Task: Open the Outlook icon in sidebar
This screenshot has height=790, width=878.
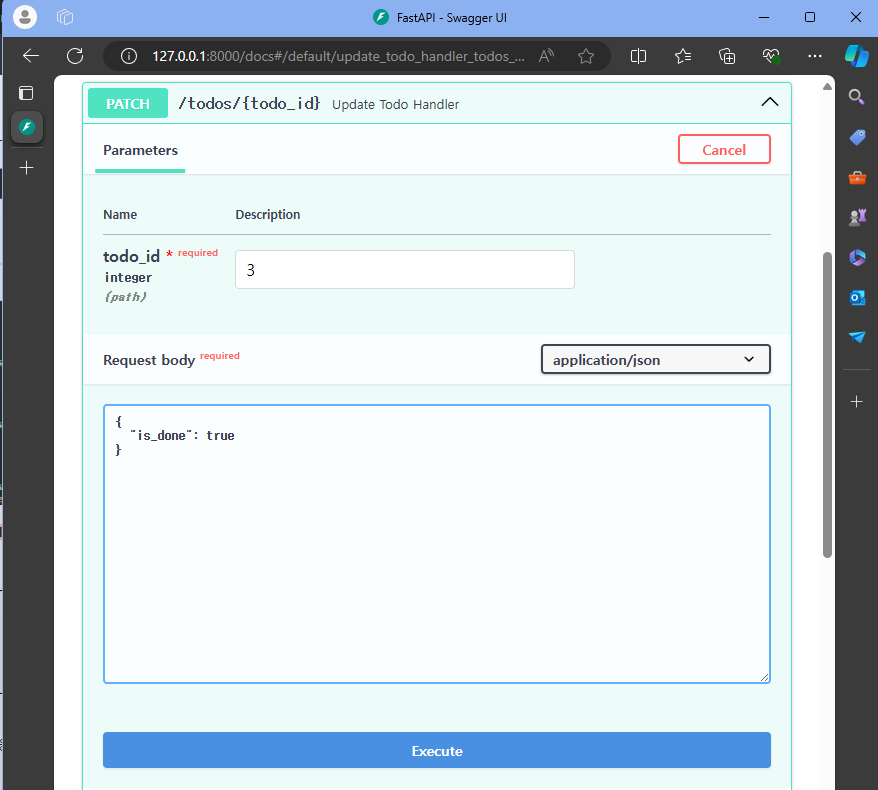Action: coord(857,297)
